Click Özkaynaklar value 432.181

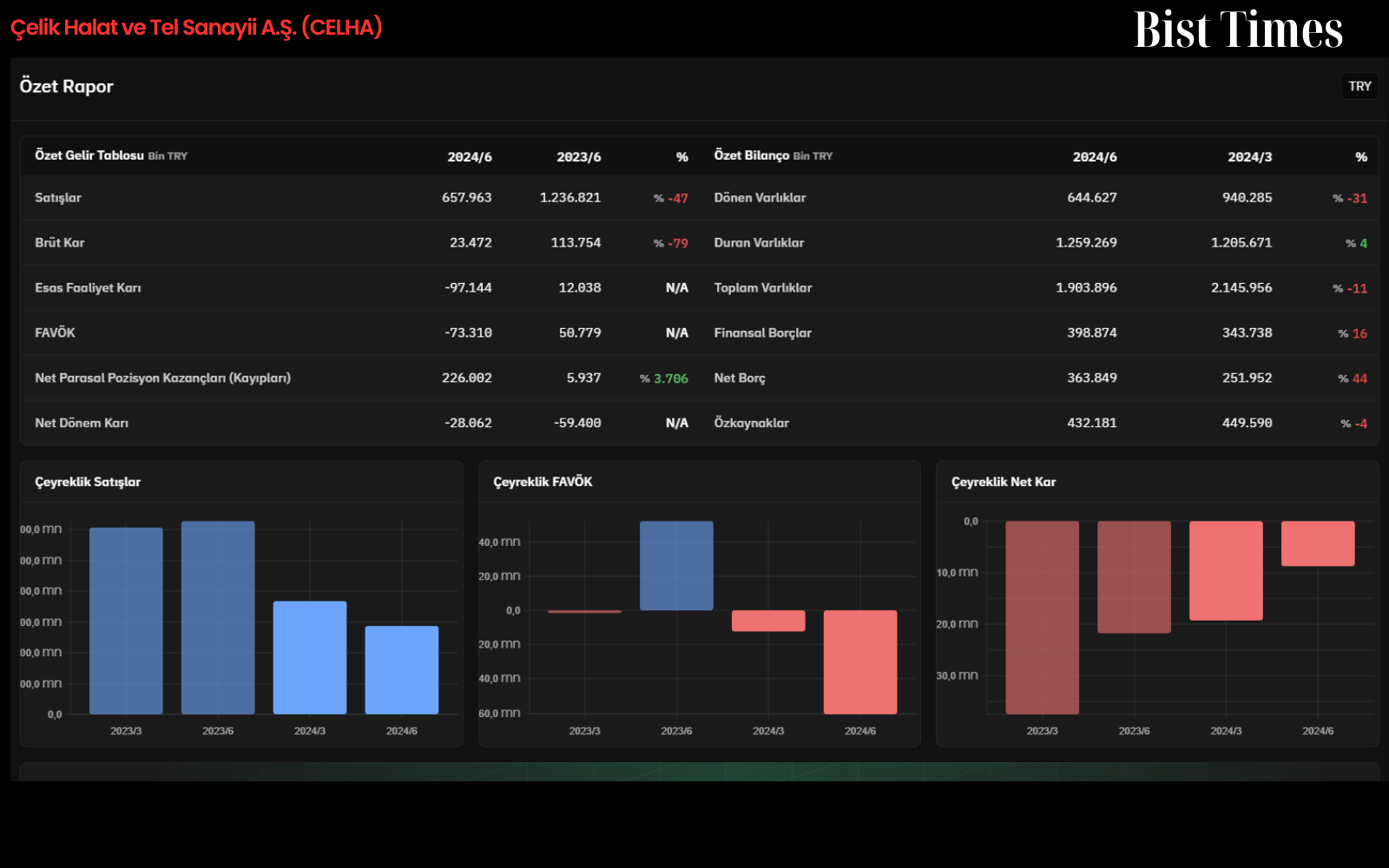point(1092,424)
